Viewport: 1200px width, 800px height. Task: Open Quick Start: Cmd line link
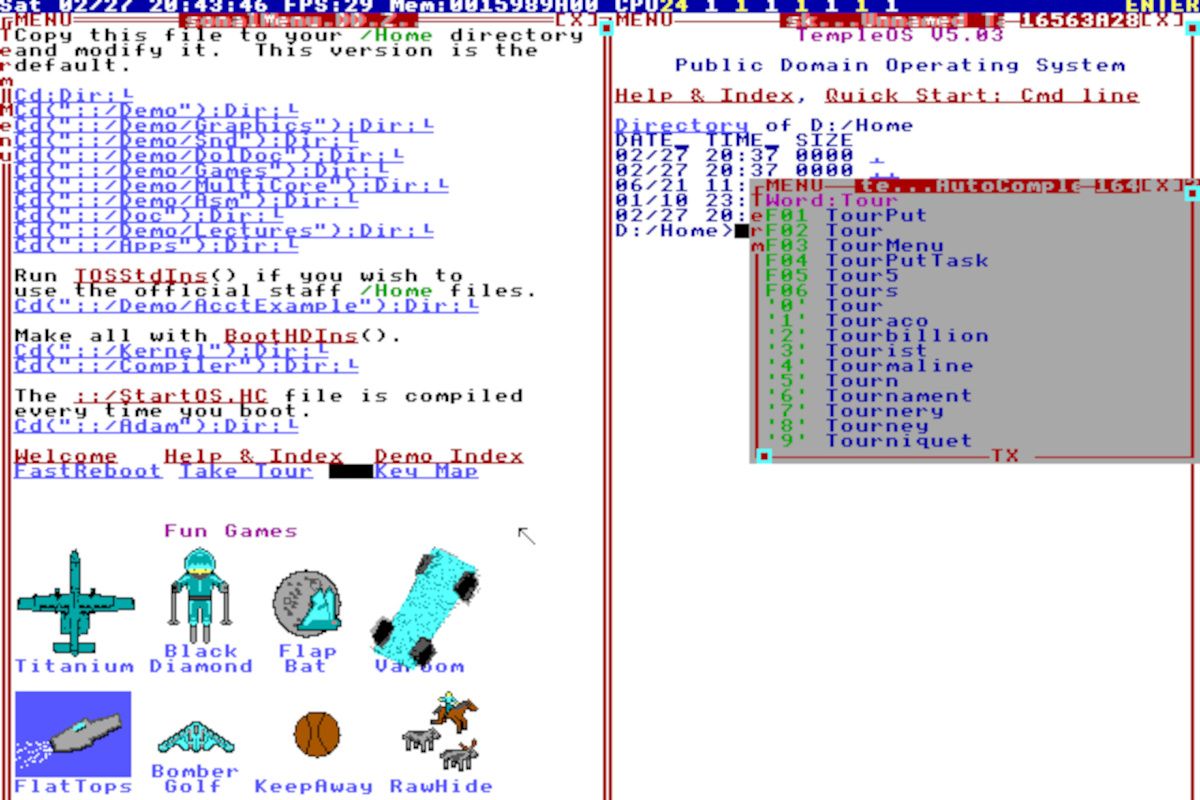pos(982,96)
